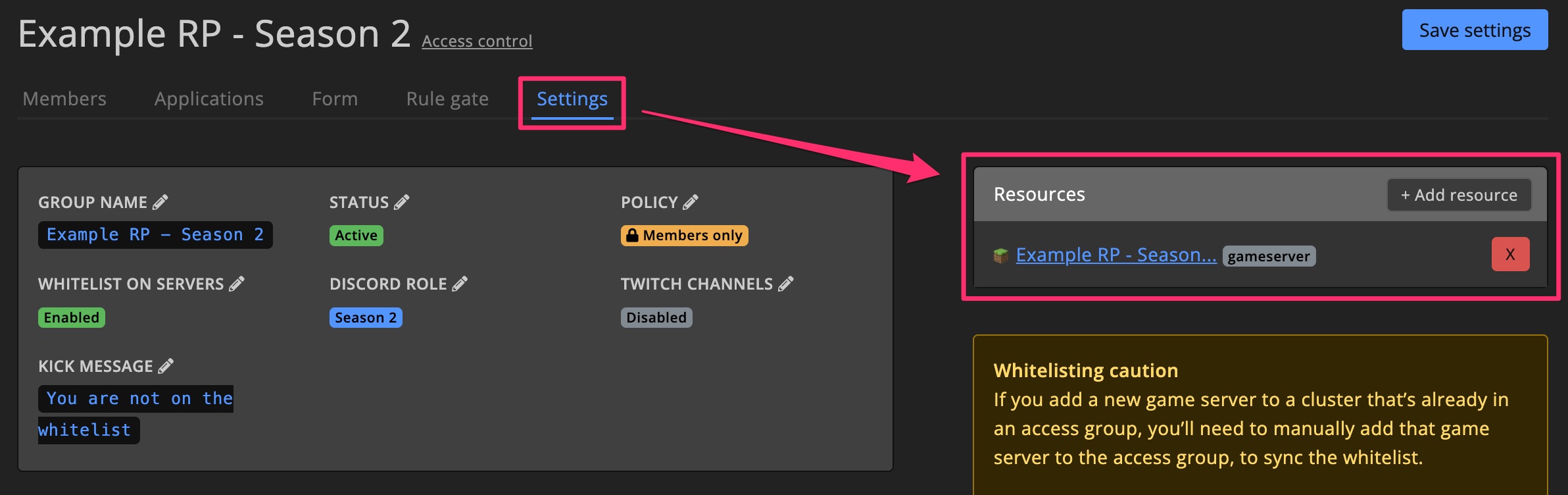Open the Members only policy badge
Viewport: 1568px width, 495px height.
click(684, 236)
